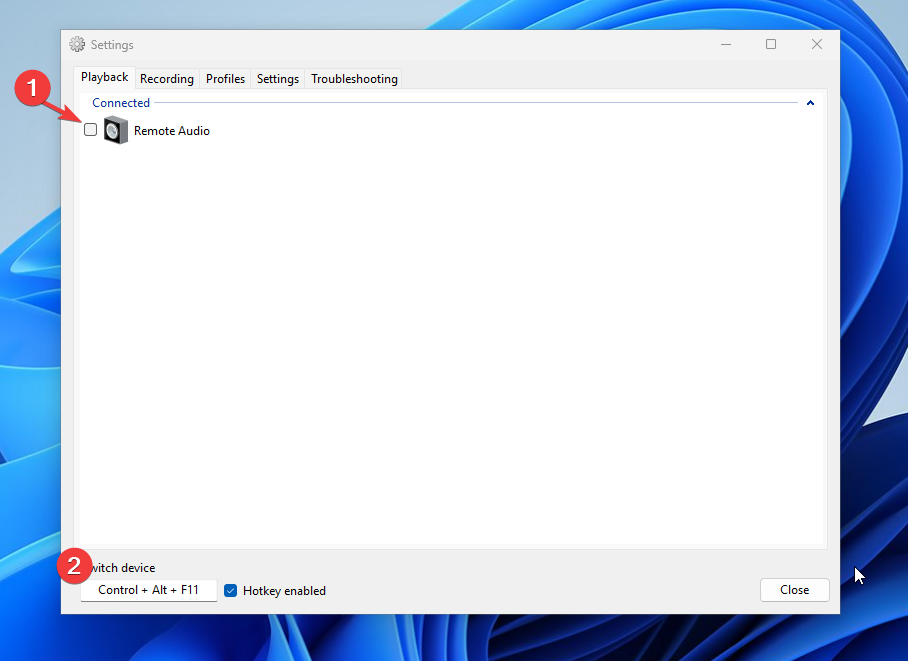Viewport: 908px width, 661px height.
Task: Click the Control + Alt + F11 hotkey field
Action: coord(148,590)
